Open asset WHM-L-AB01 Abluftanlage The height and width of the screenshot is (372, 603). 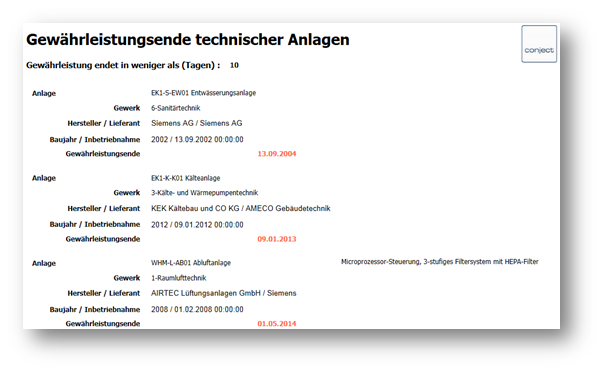[x=191, y=263]
